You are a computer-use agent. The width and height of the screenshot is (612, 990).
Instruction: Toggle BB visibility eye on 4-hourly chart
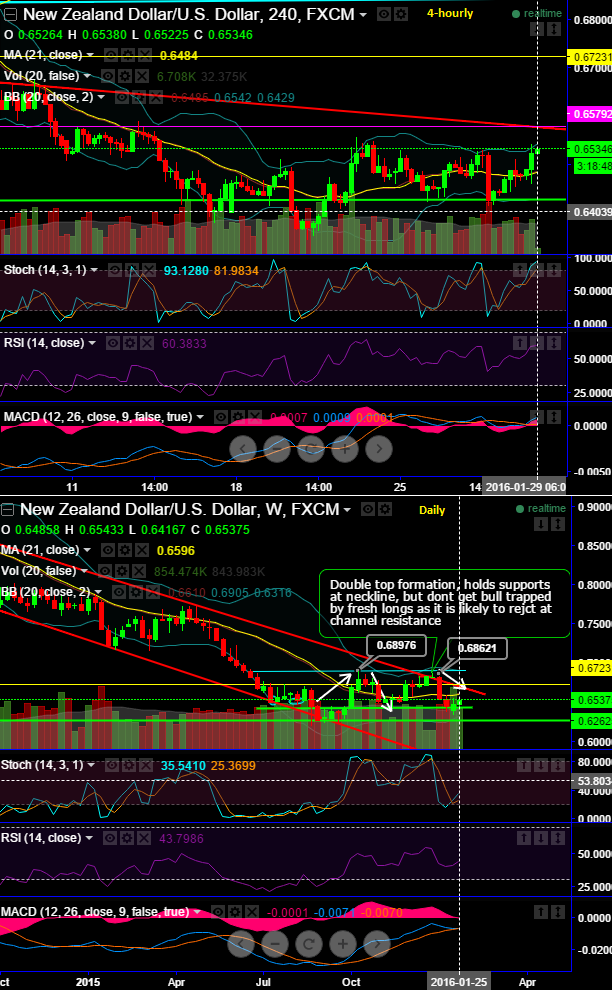click(x=121, y=97)
